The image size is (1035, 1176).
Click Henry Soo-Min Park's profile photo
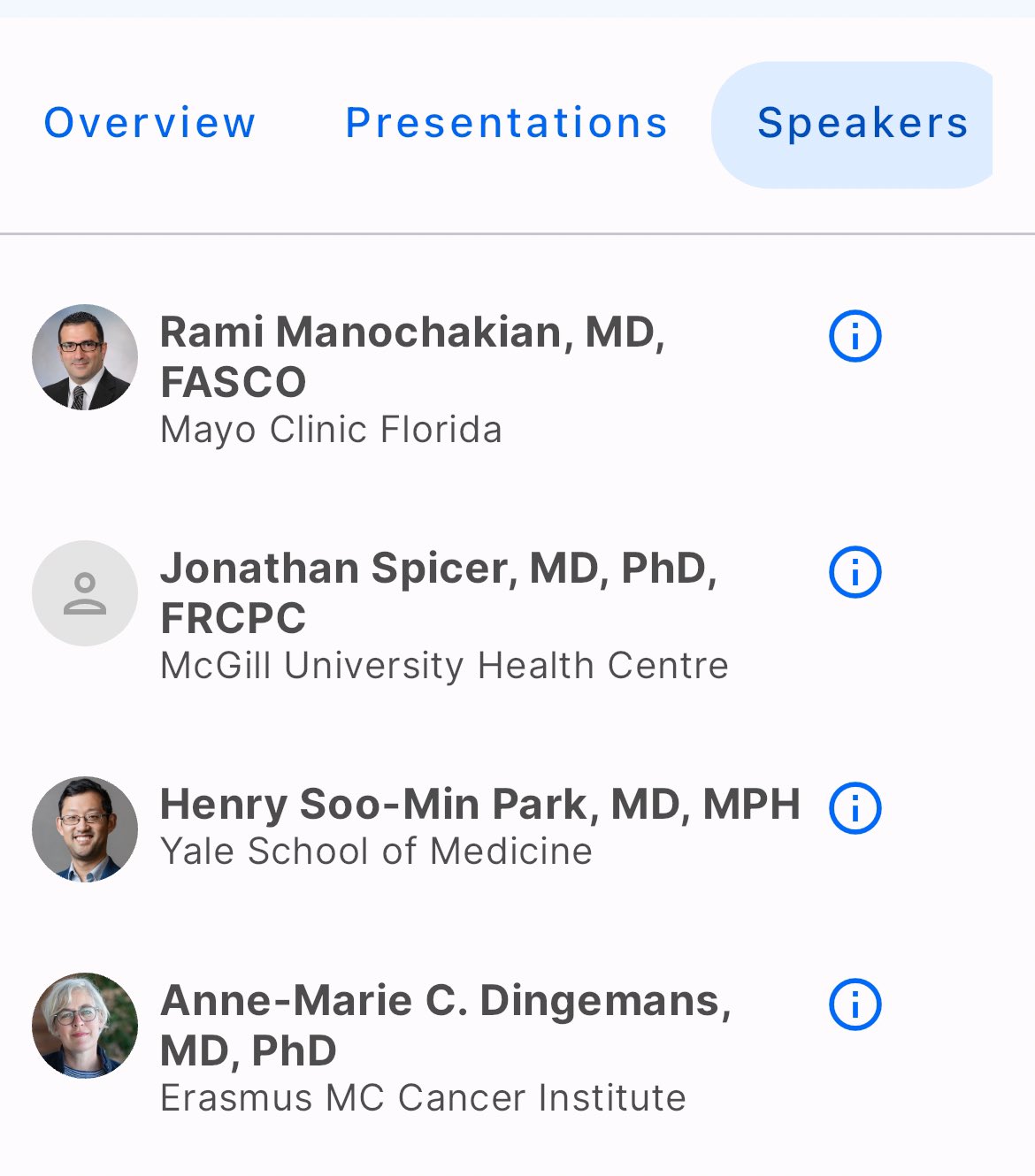pos(85,829)
